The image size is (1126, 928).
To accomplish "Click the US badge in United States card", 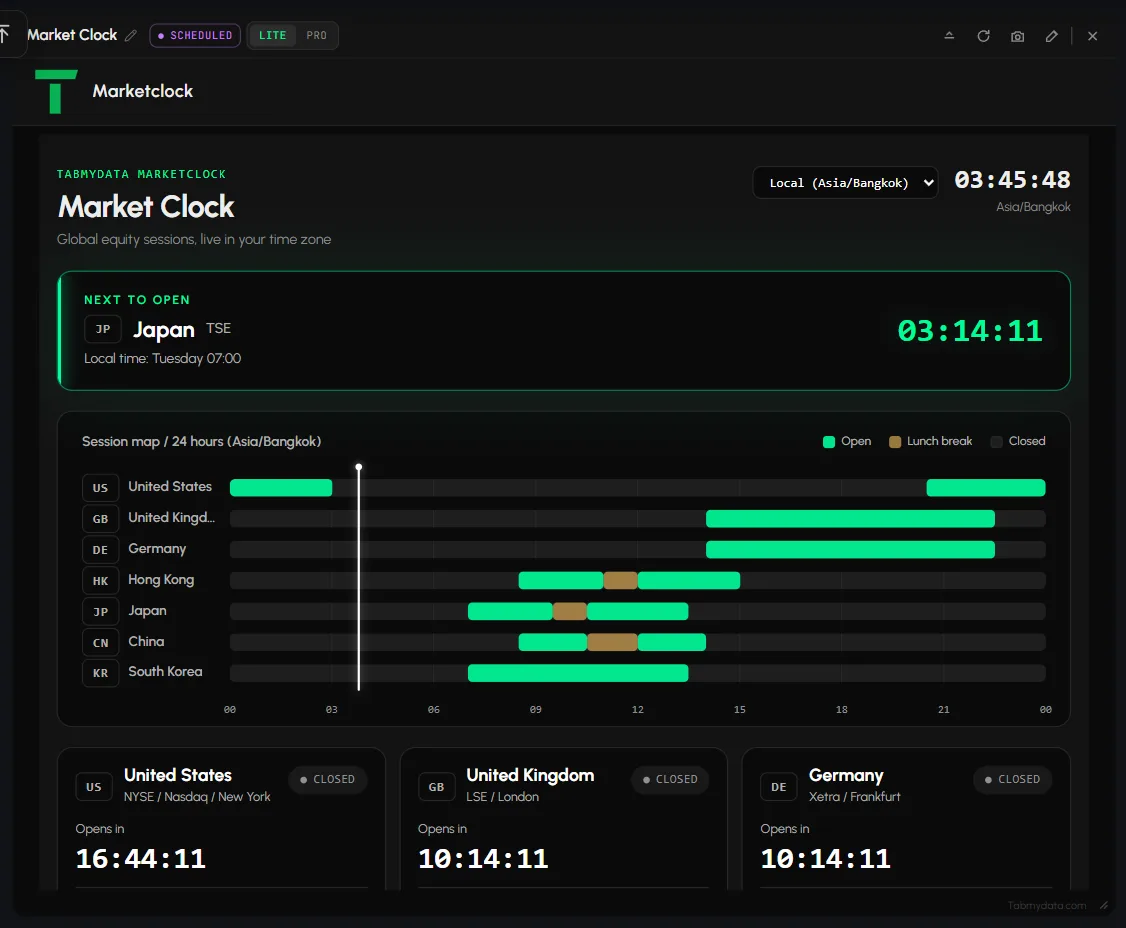I will tap(94, 787).
